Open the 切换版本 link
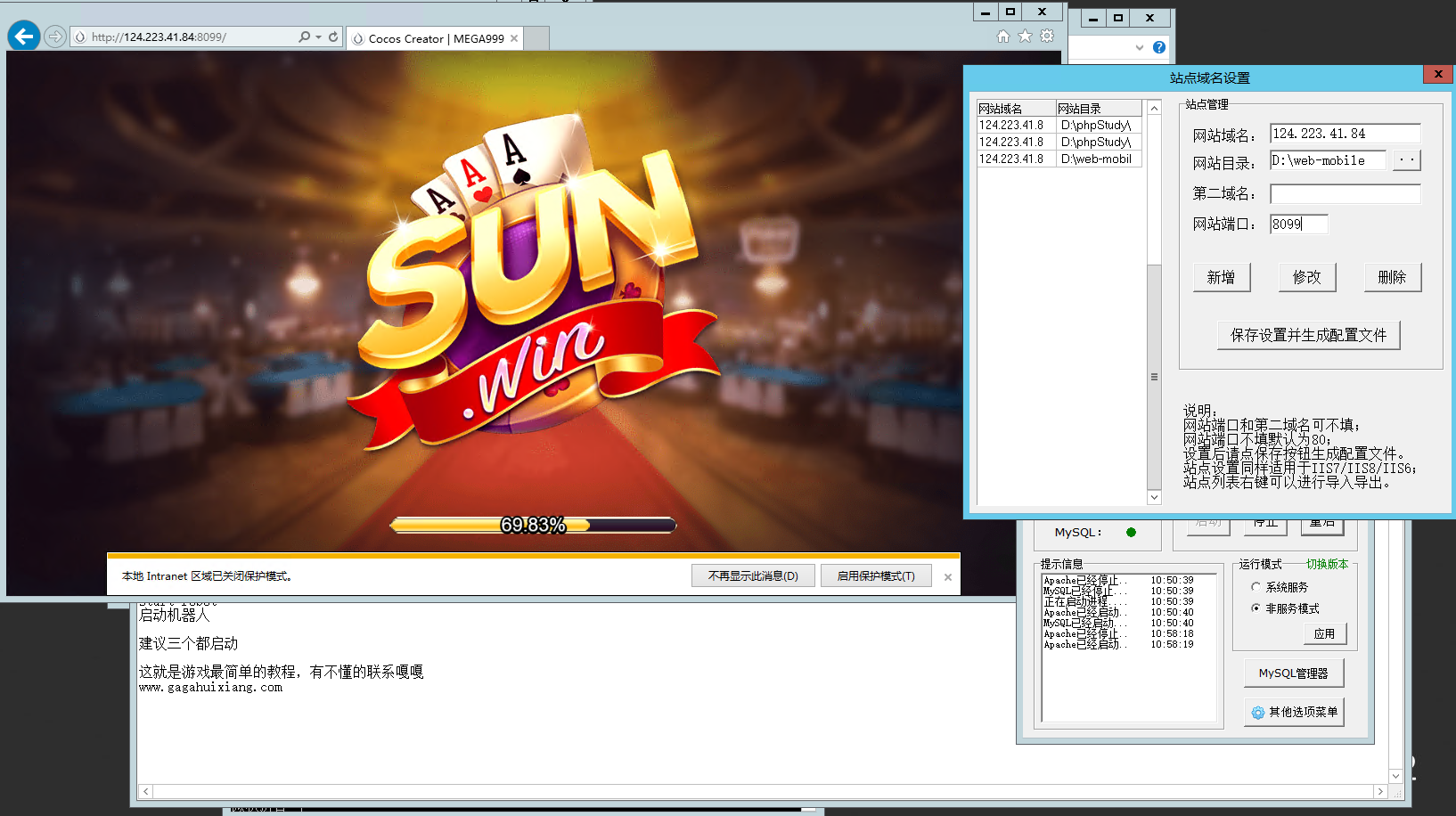Image resolution: width=1456 pixels, height=816 pixels. coord(1328,564)
